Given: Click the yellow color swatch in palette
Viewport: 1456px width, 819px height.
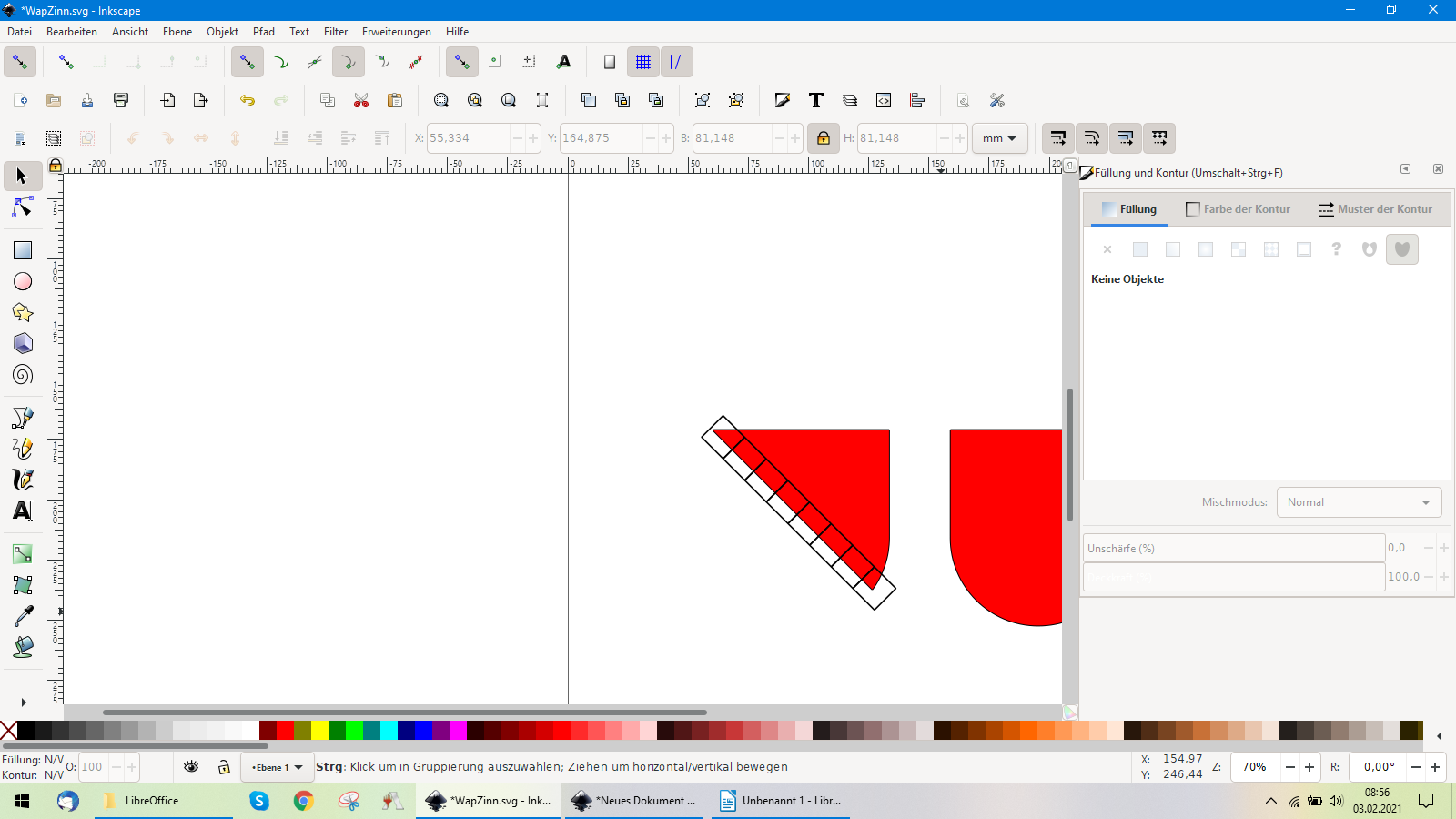Looking at the screenshot, I should pyautogui.click(x=319, y=730).
